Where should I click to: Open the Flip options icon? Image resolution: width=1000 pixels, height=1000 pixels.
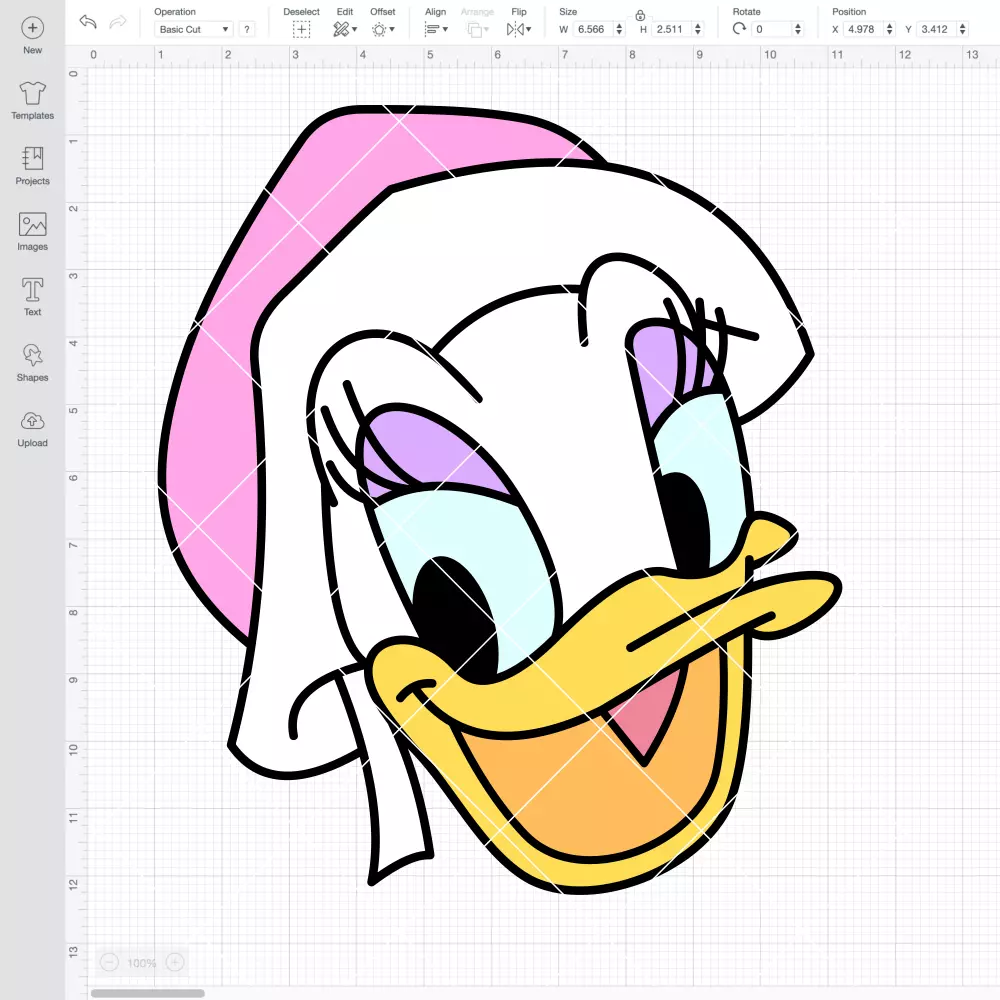pyautogui.click(x=515, y=29)
